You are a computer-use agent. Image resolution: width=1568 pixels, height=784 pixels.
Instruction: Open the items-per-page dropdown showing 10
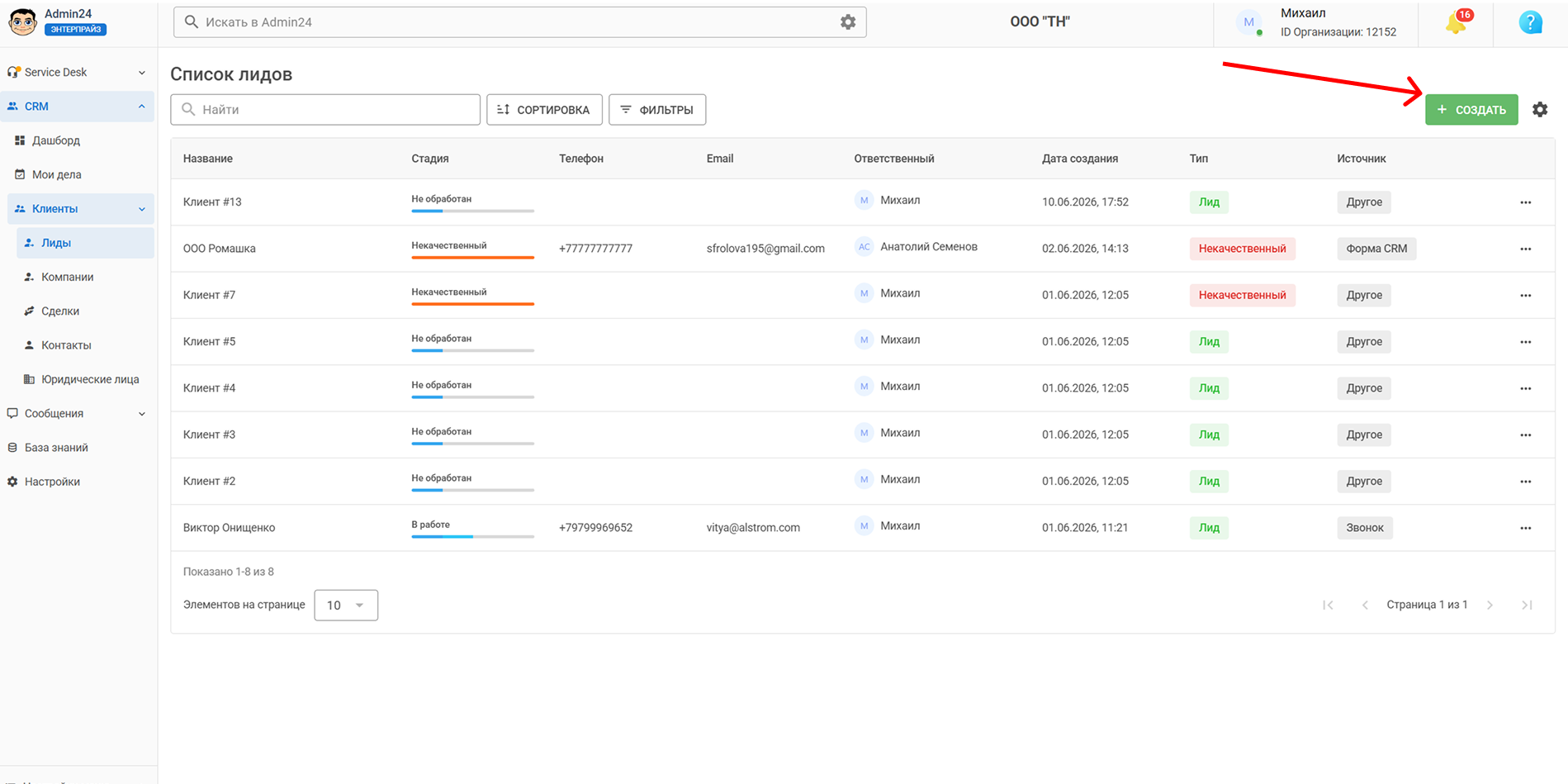click(346, 605)
